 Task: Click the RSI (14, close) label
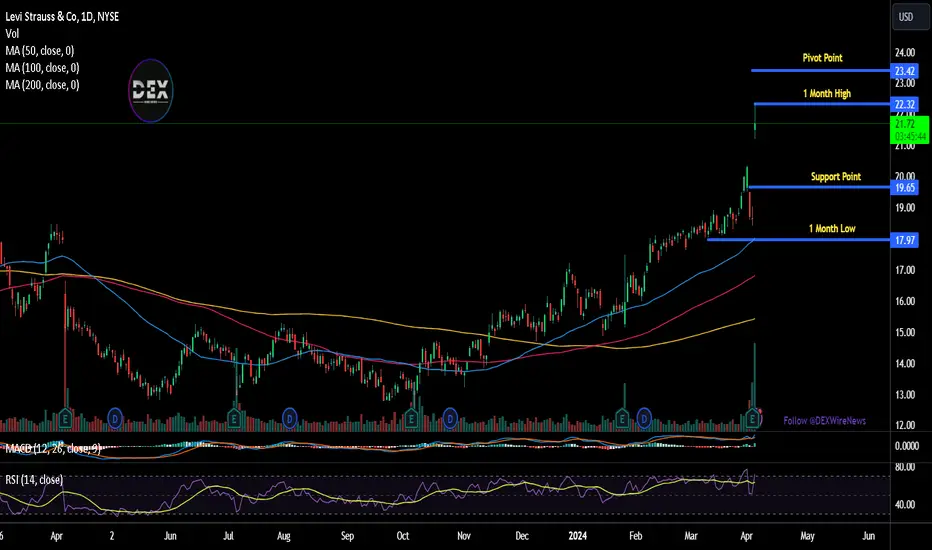click(34, 479)
